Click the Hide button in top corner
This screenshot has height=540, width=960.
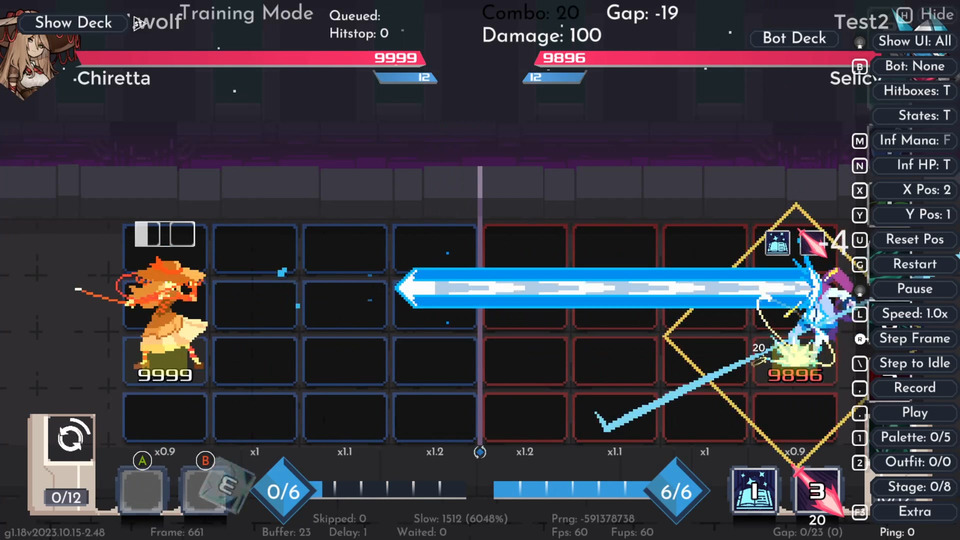tap(937, 15)
